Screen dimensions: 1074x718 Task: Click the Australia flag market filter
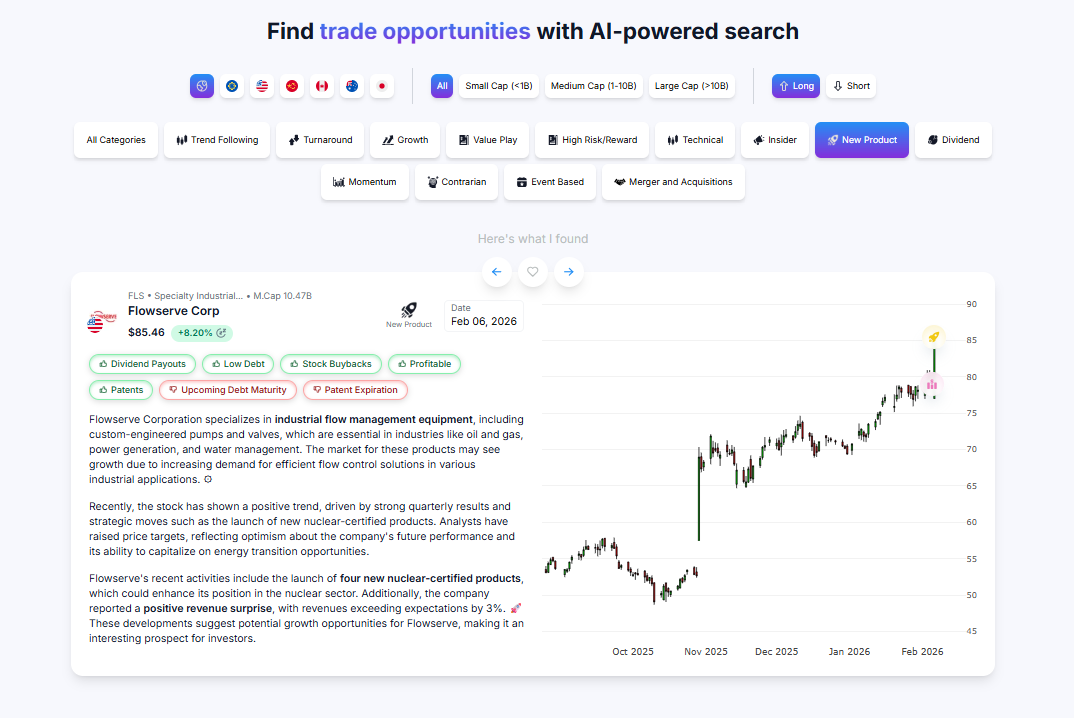point(351,86)
